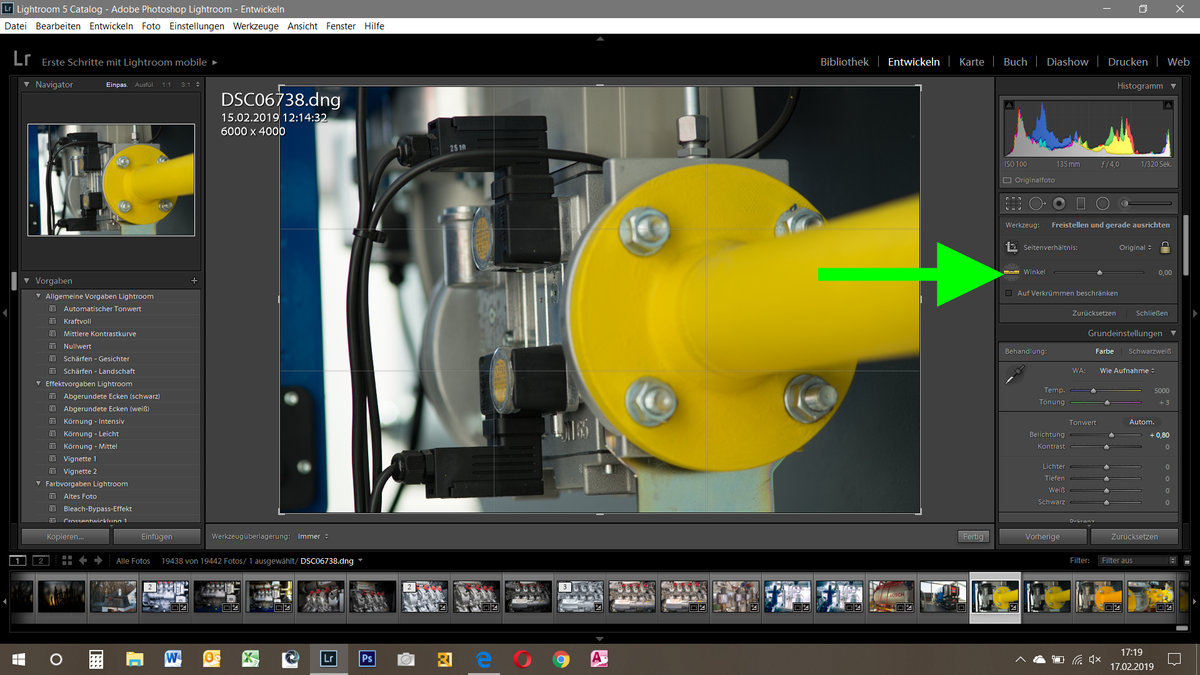Select the Adjustment Brush tool
This screenshot has height=675, width=1200.
(x=1124, y=203)
